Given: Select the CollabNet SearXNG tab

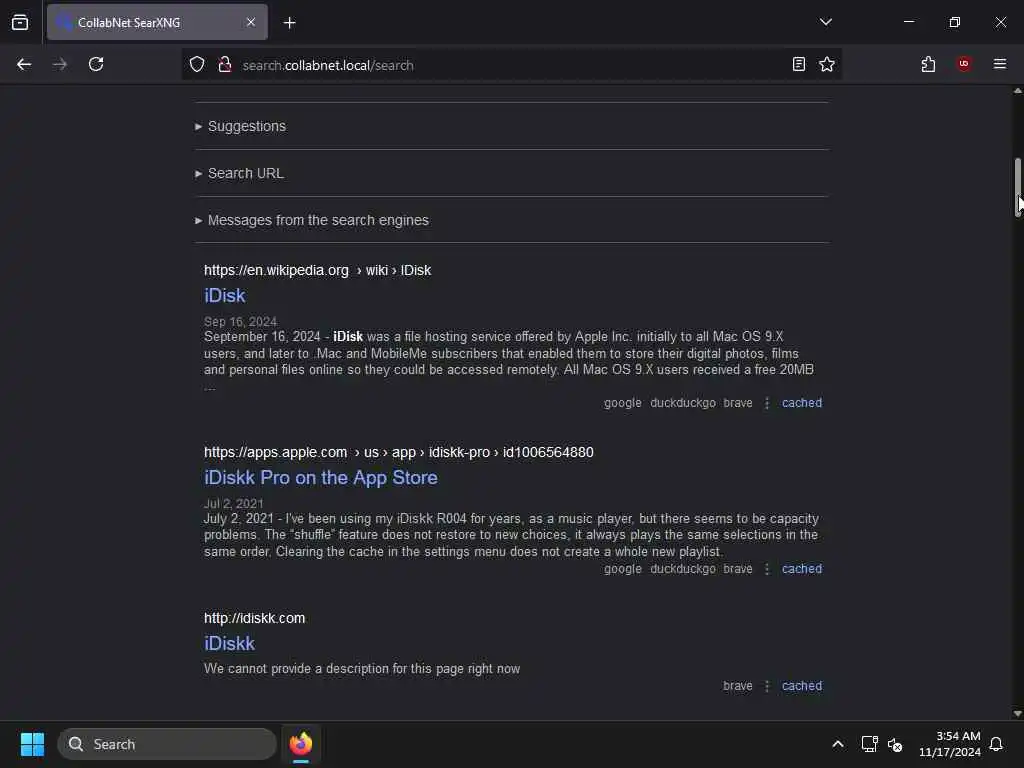Looking at the screenshot, I should click(x=157, y=22).
